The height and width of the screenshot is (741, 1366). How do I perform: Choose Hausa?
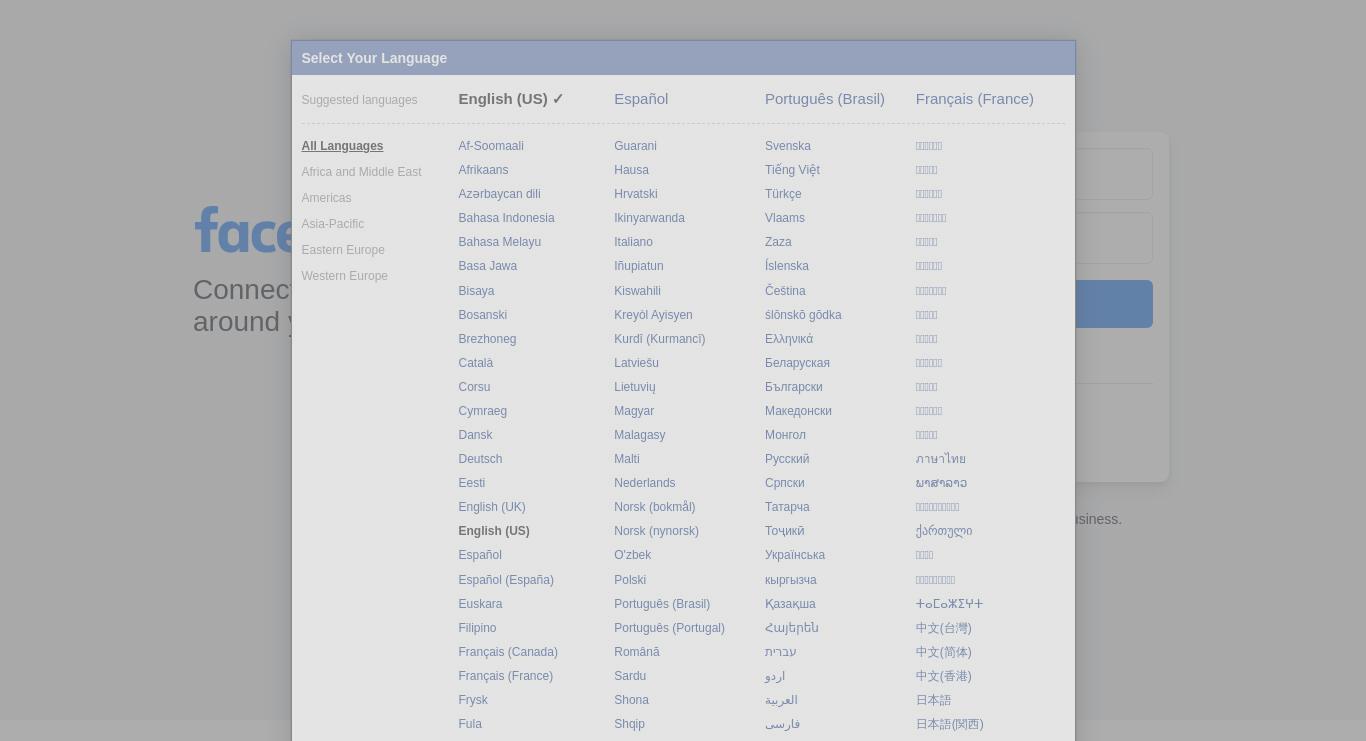click(x=631, y=170)
